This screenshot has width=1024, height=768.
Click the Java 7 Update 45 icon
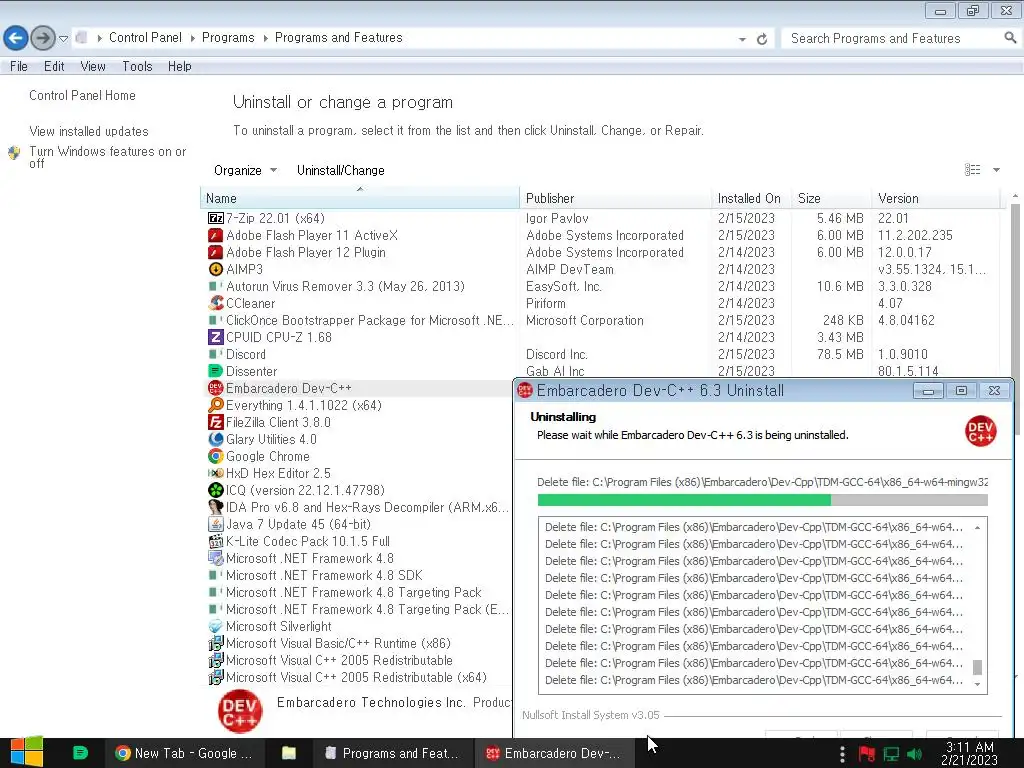pos(216,524)
